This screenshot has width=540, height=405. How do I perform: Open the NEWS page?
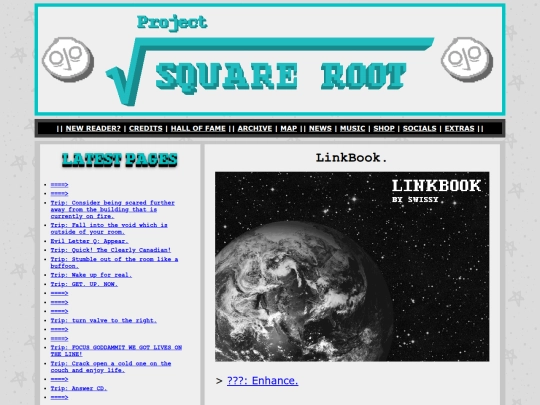pos(320,128)
